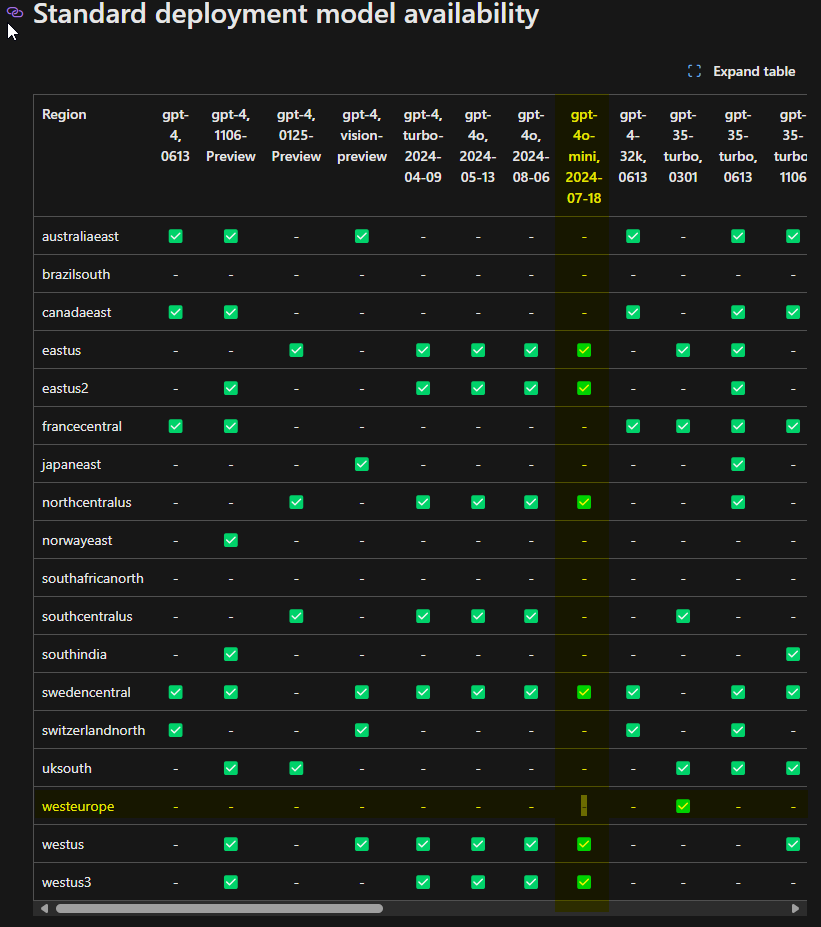This screenshot has height=927, width=821.
Task: Click the 'gpt-4o, 2024-08-06' column header
Action: 531,146
